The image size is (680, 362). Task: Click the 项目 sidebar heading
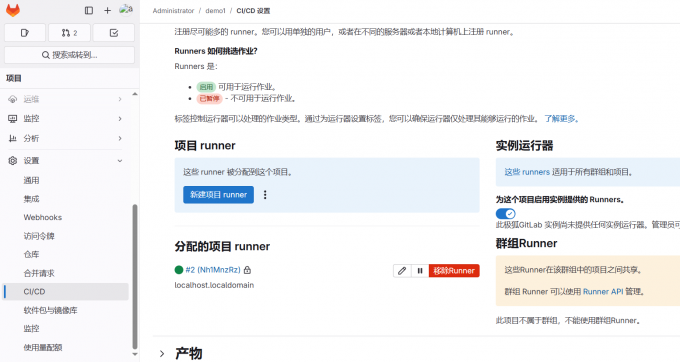click(x=14, y=78)
